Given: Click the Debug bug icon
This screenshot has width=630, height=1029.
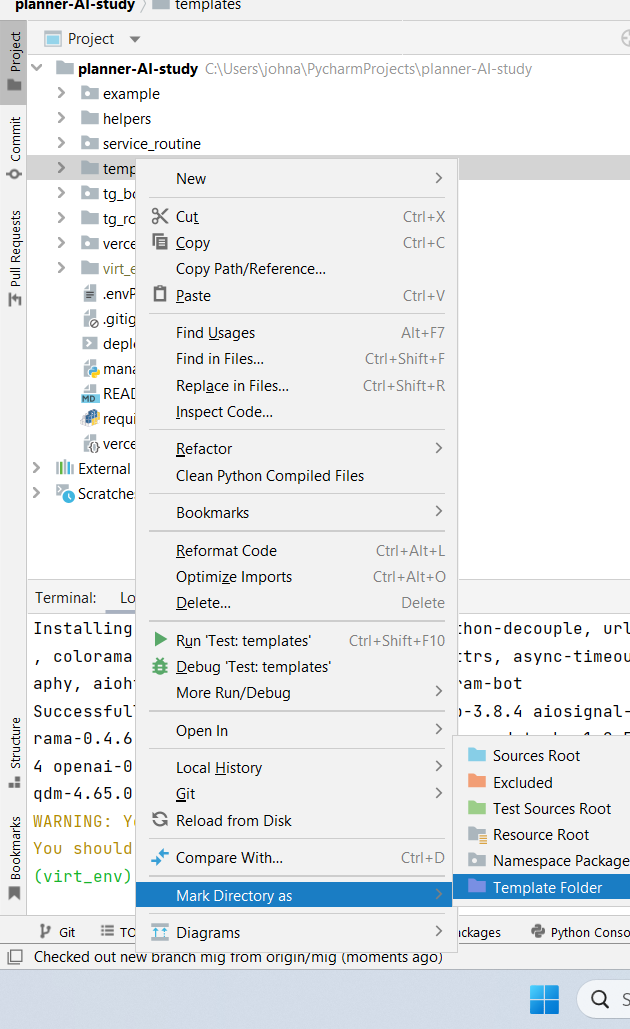Looking at the screenshot, I should point(159,666).
